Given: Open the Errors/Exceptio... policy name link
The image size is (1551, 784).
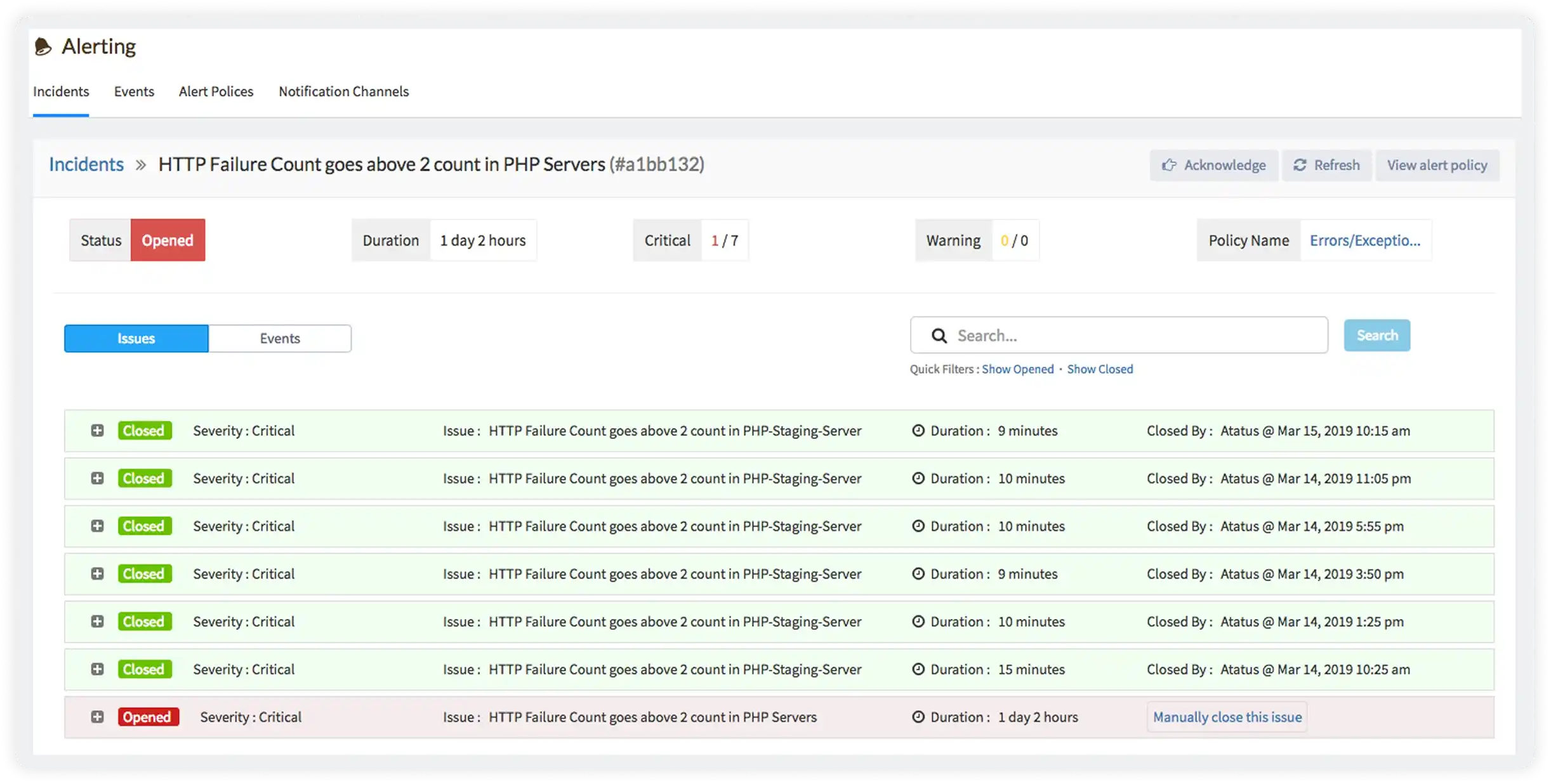Looking at the screenshot, I should coord(1364,240).
